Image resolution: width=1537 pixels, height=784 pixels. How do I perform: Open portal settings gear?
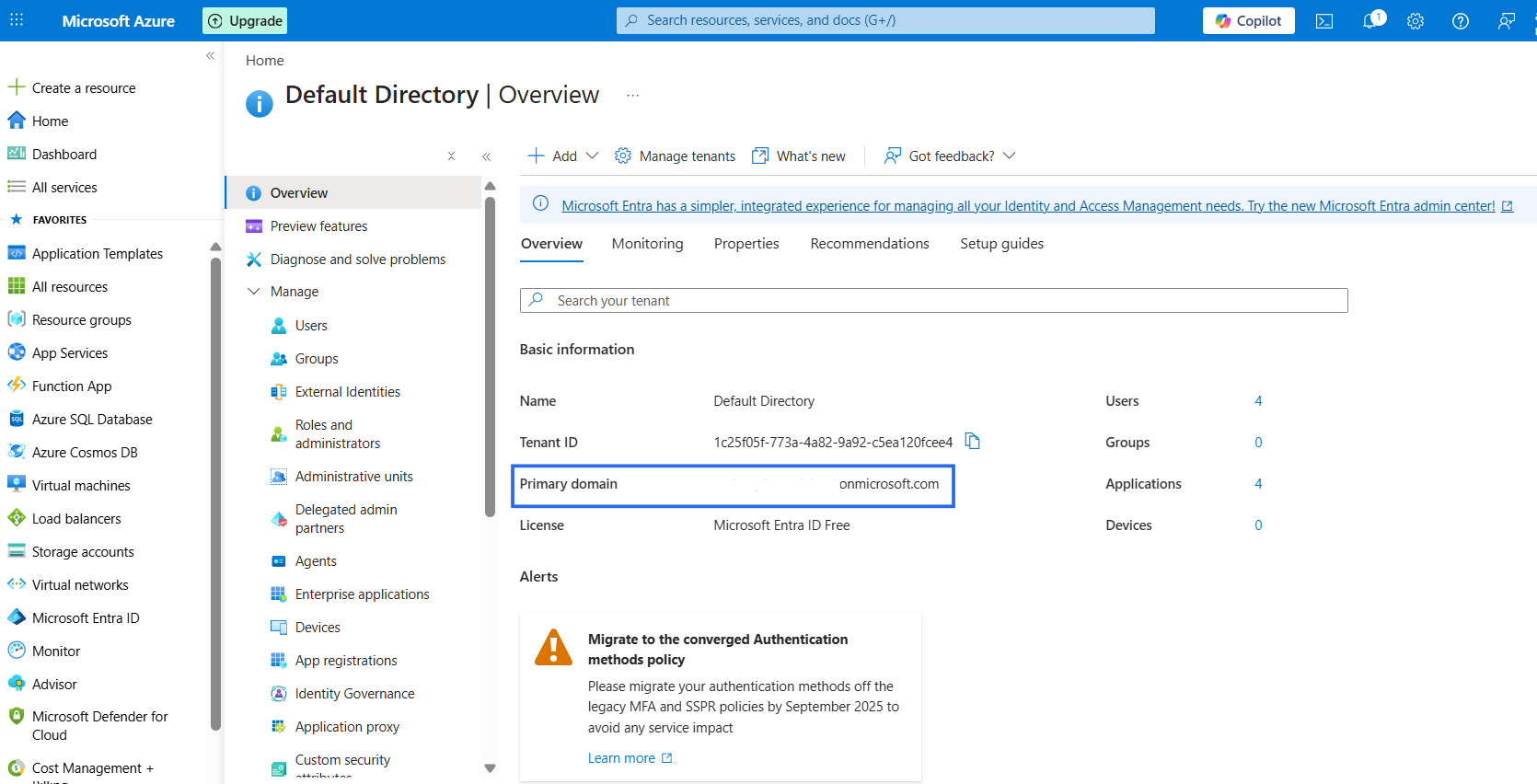(1416, 21)
